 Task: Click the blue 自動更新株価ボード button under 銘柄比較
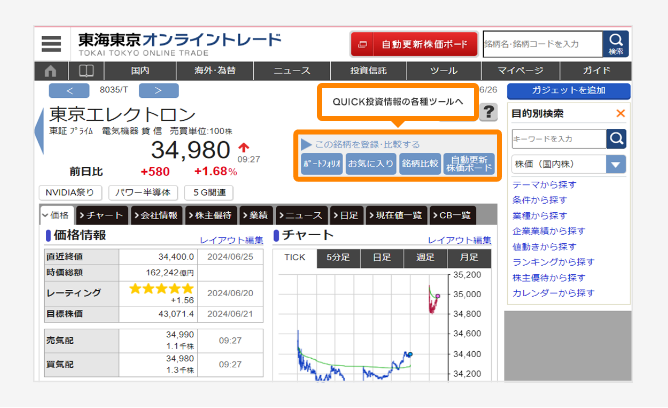tap(469, 164)
